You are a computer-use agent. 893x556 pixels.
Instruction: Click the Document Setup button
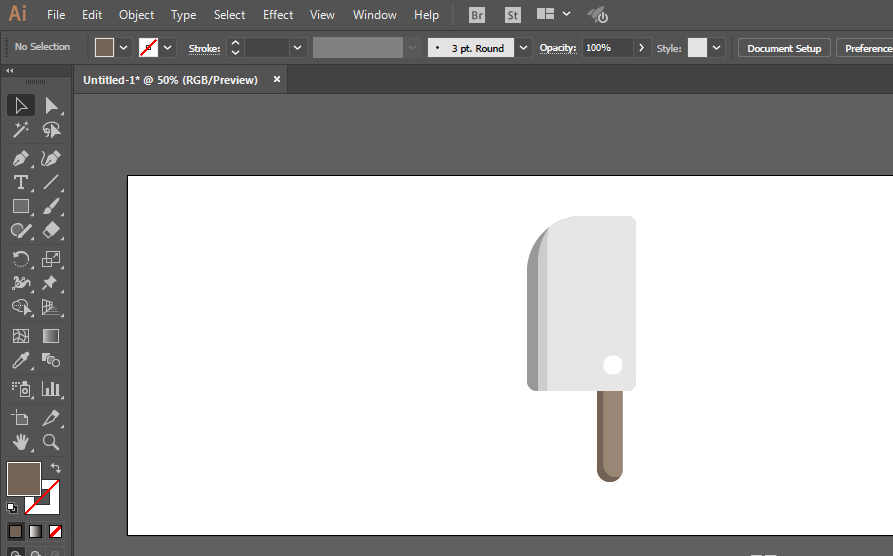click(x=783, y=48)
